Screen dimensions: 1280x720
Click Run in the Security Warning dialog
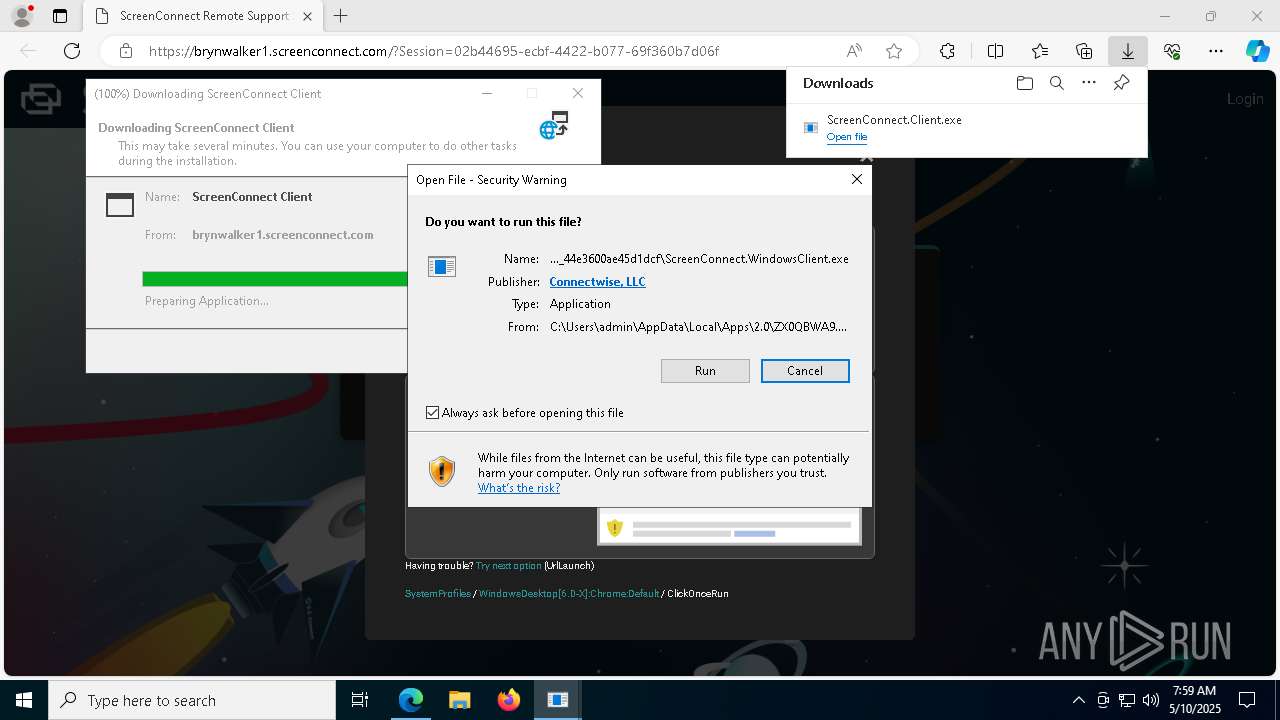[705, 371]
